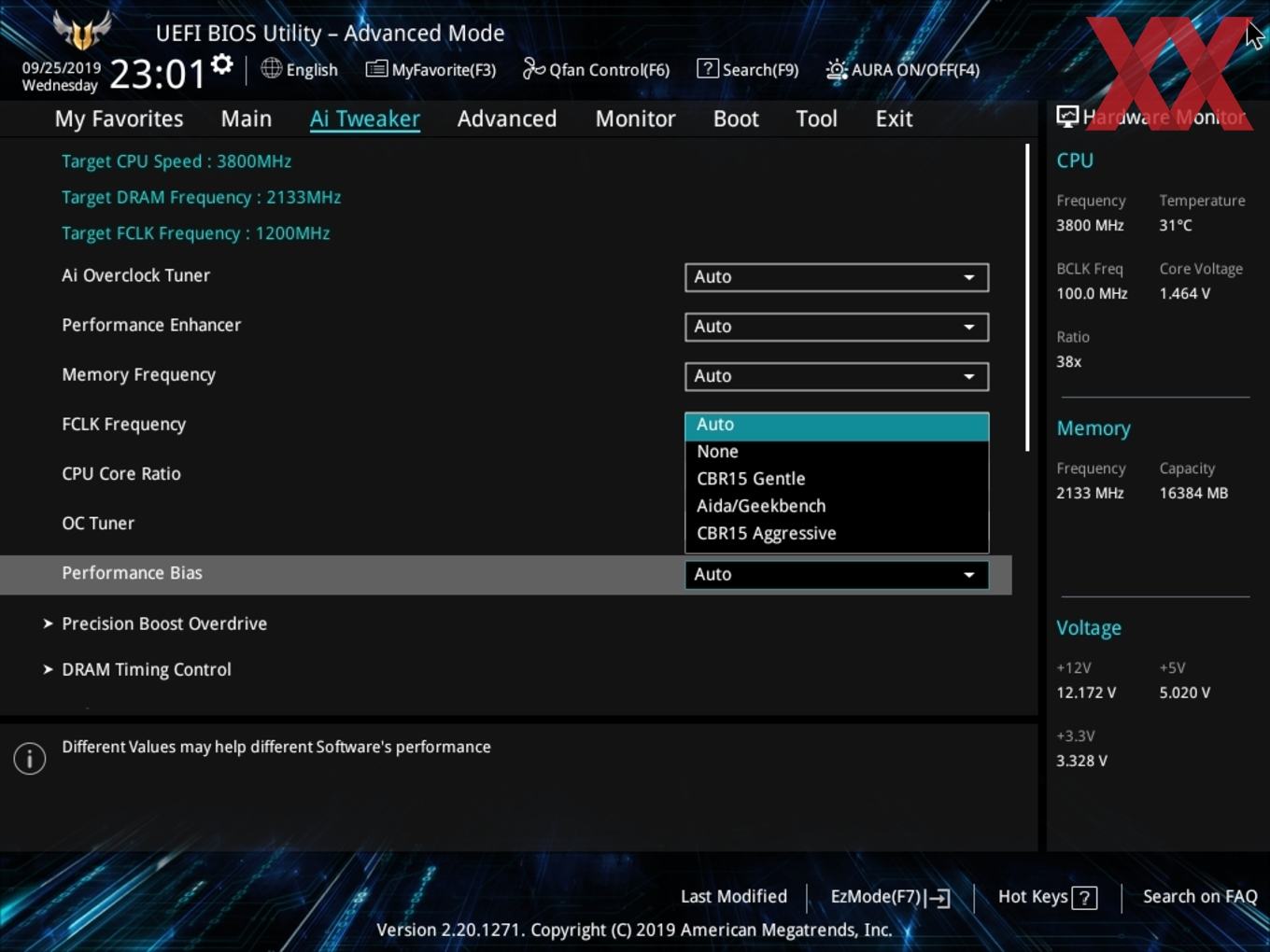Screen dimensions: 1270x952
Task: Click the info icon in help area
Action: pos(30,759)
